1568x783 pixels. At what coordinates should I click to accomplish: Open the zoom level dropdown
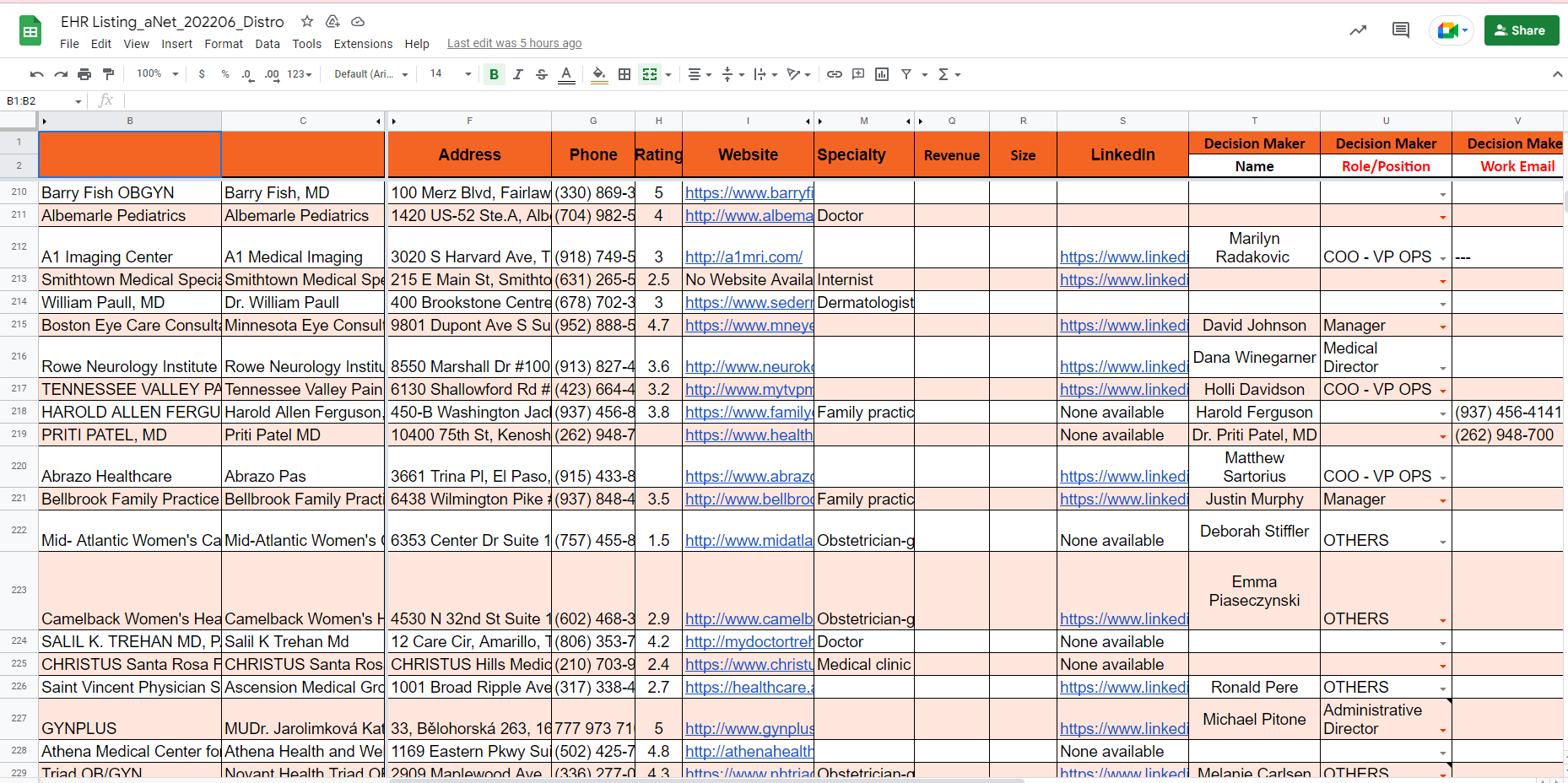coord(157,74)
